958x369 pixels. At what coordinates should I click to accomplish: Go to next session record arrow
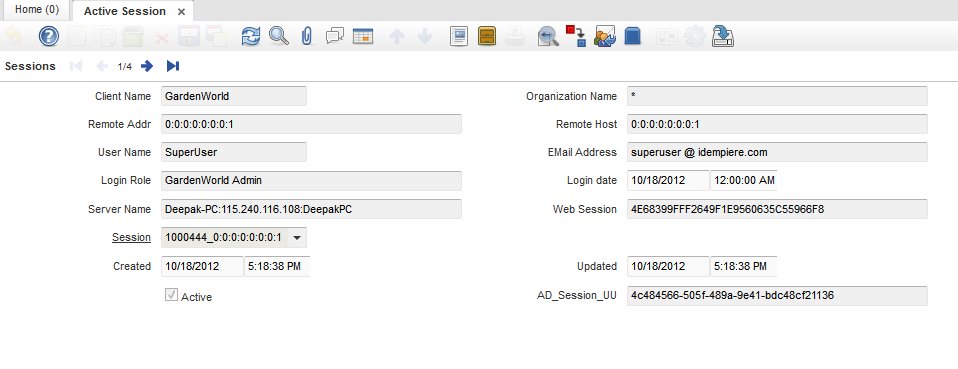coord(147,66)
